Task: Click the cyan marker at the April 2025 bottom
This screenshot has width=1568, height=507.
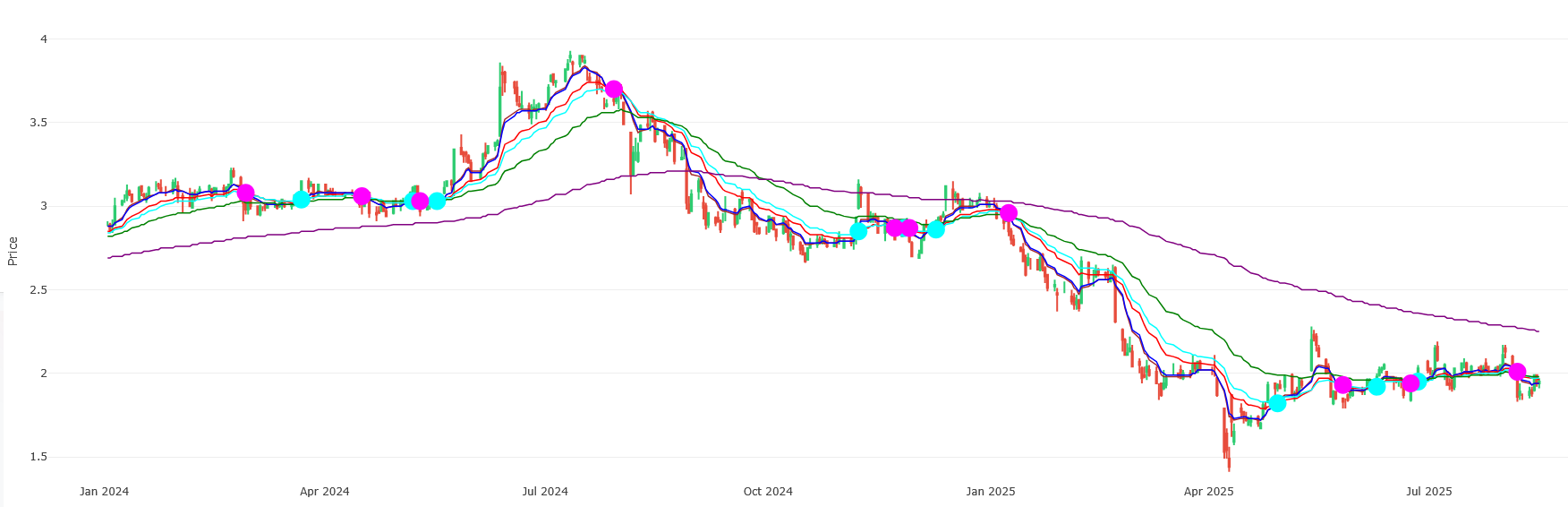Action: (x=1278, y=403)
